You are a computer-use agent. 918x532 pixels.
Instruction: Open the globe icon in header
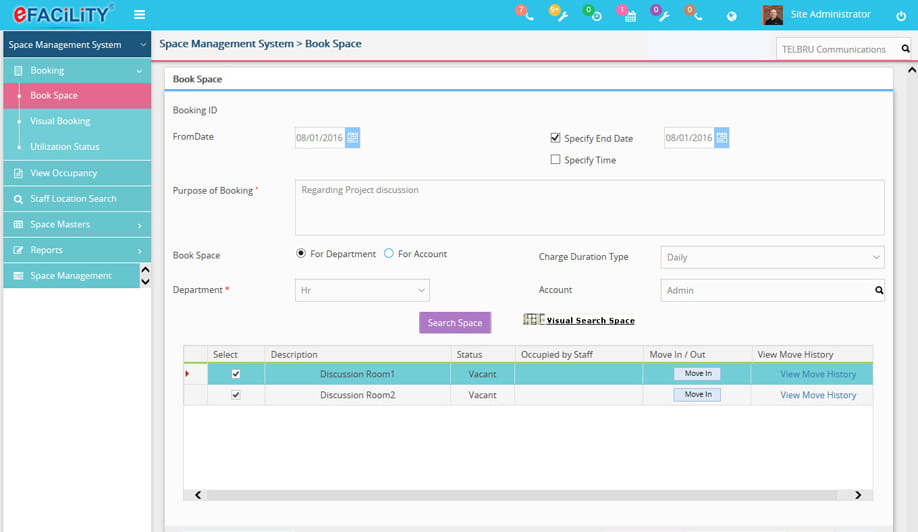[x=731, y=16]
